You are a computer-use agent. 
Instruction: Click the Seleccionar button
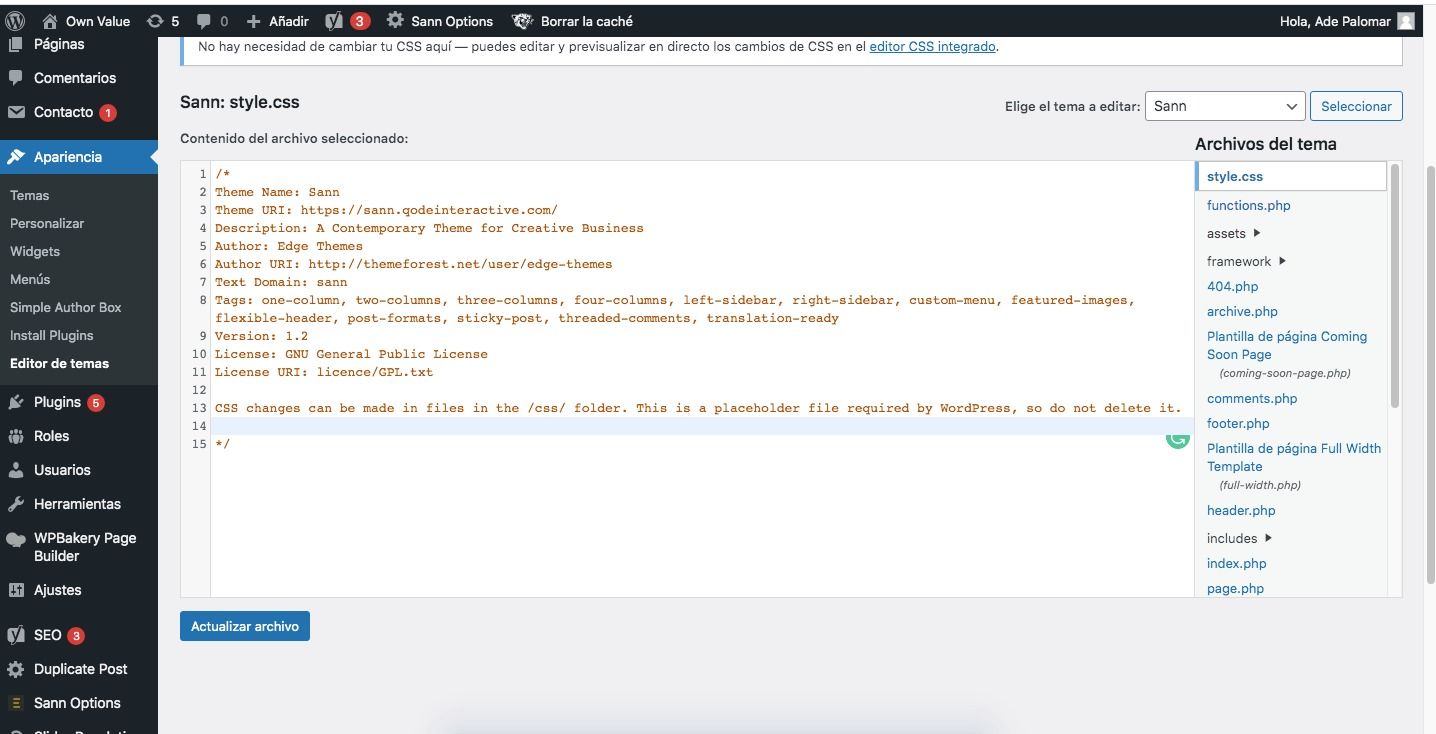click(x=1356, y=106)
